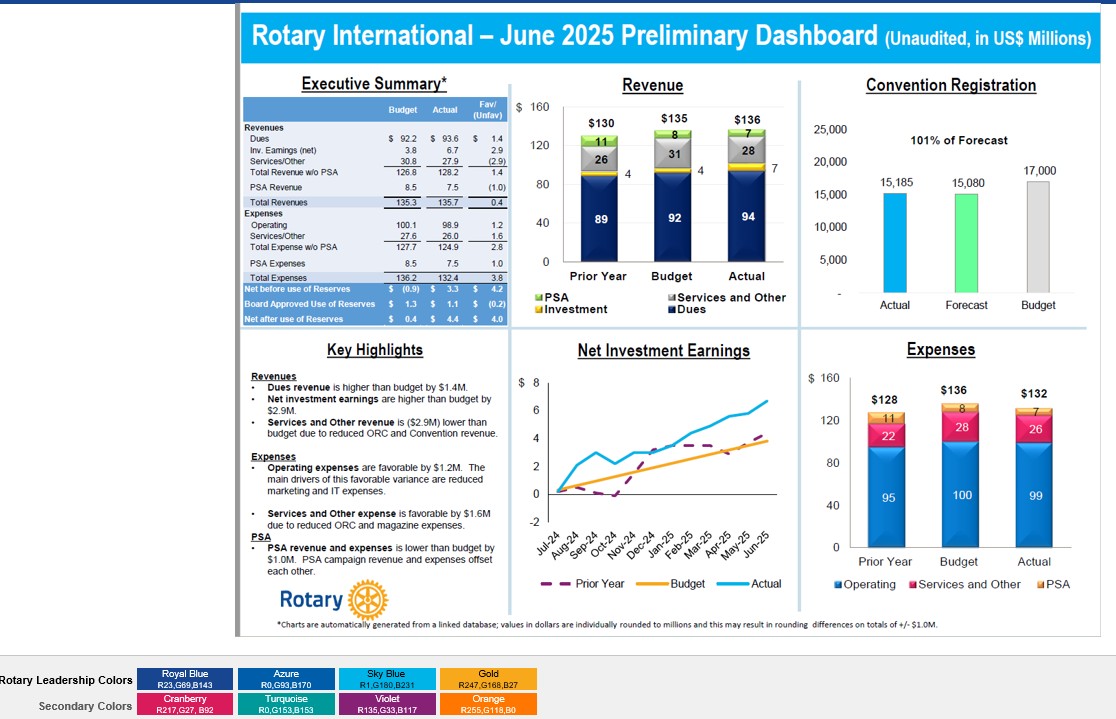Click the Net Investment Earnings heading

pyautogui.click(x=663, y=351)
